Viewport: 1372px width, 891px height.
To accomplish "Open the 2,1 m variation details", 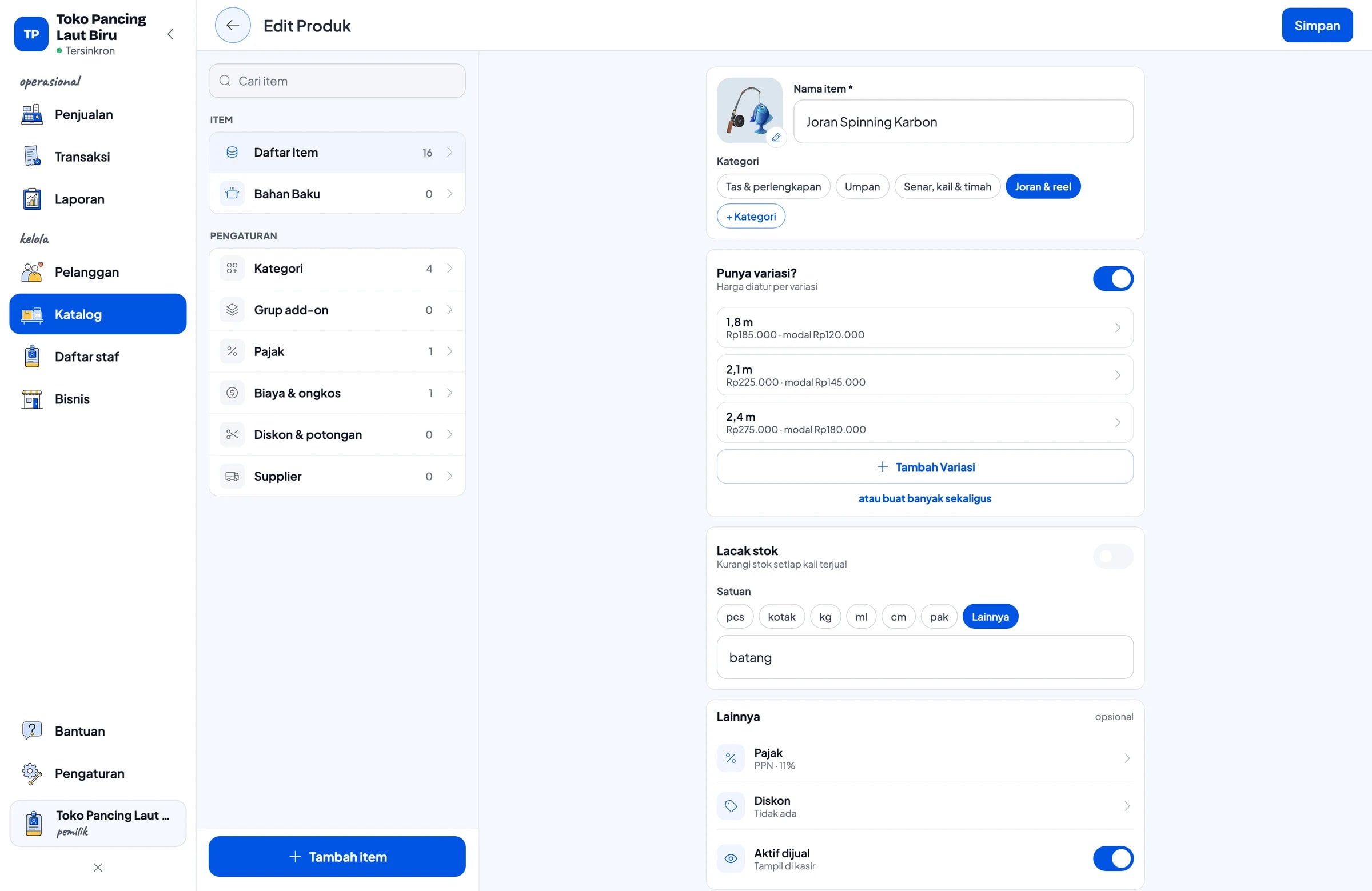I will (924, 375).
